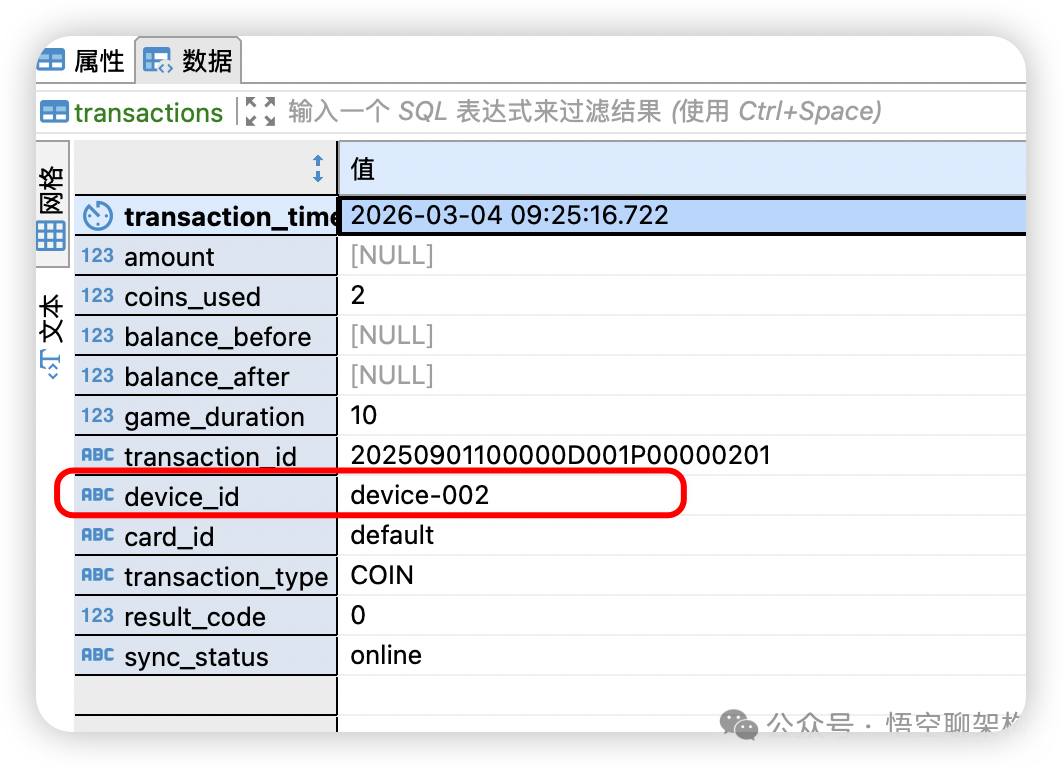Click the numeric icon beside amount

97,256
